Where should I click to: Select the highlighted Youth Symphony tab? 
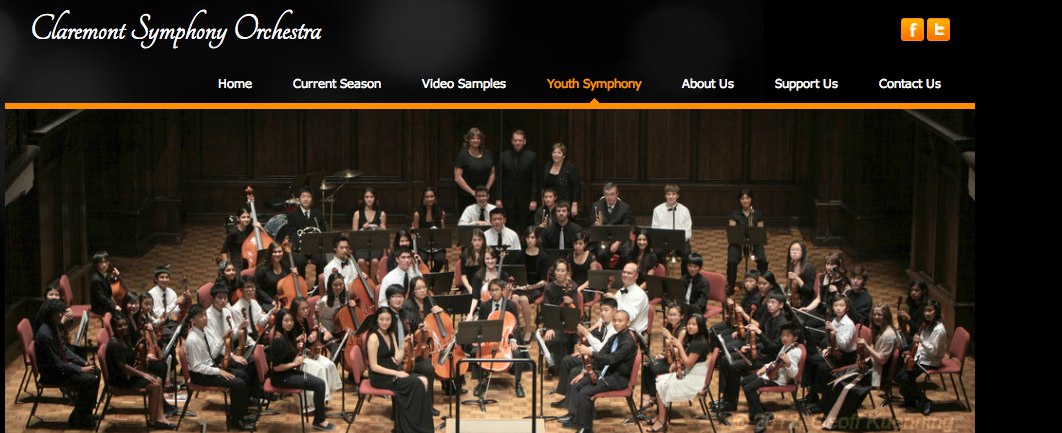pos(594,84)
